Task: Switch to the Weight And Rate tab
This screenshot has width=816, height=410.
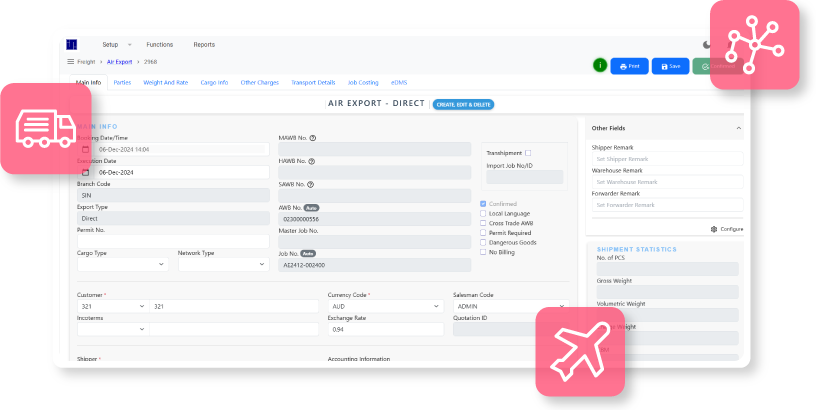Action: 166,82
